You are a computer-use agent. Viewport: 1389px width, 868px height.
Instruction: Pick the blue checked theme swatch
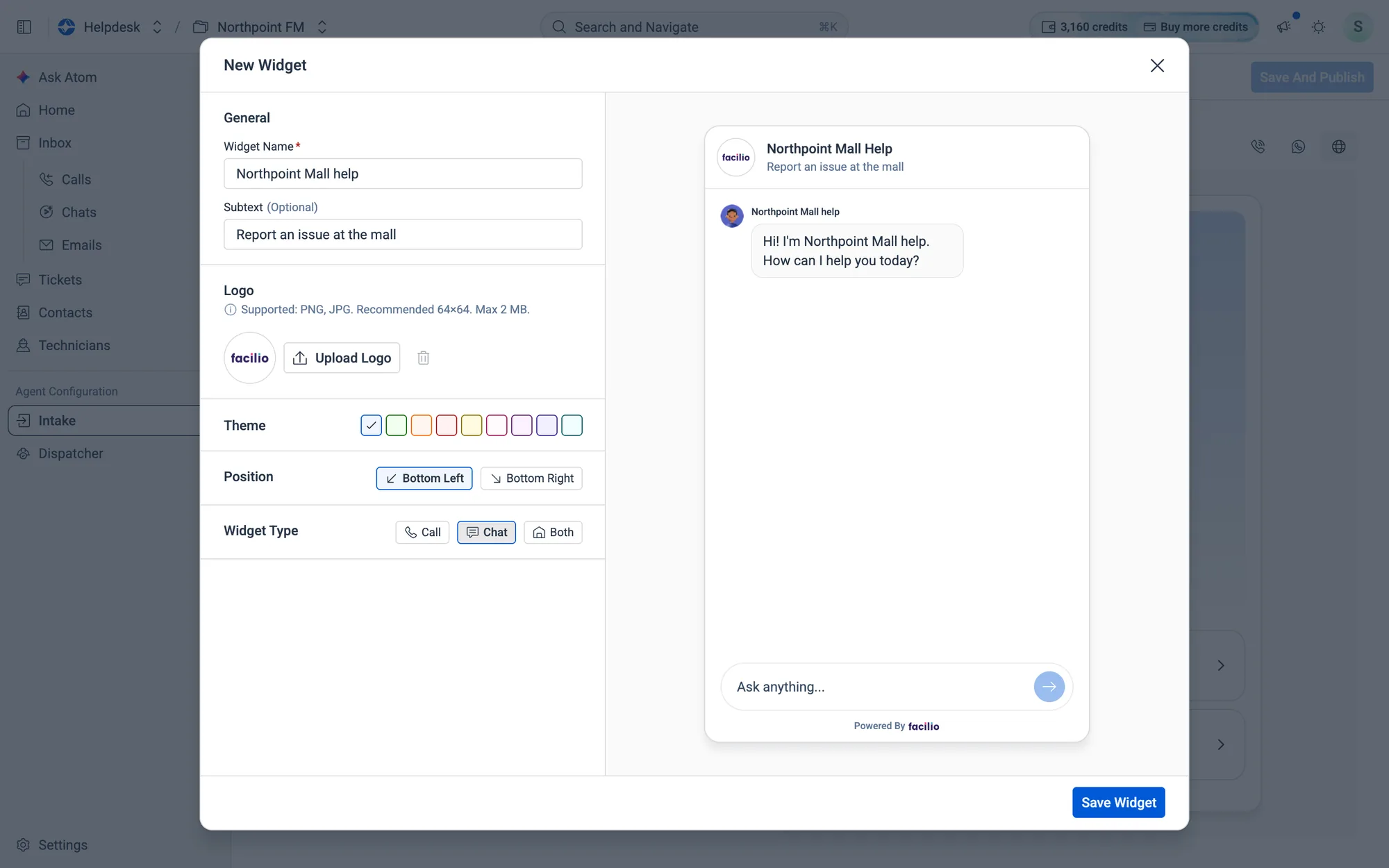pos(371,425)
